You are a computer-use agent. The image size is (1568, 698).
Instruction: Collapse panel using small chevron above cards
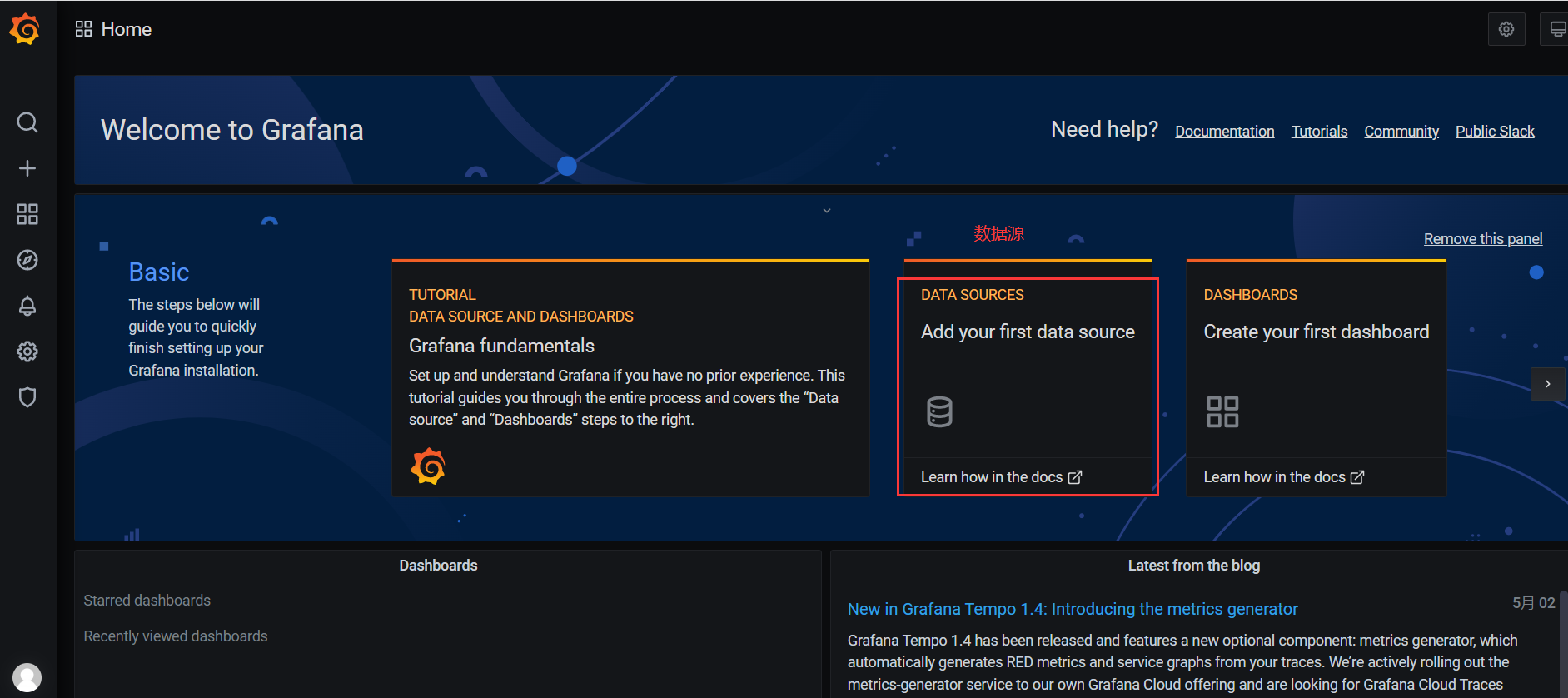coord(827,211)
